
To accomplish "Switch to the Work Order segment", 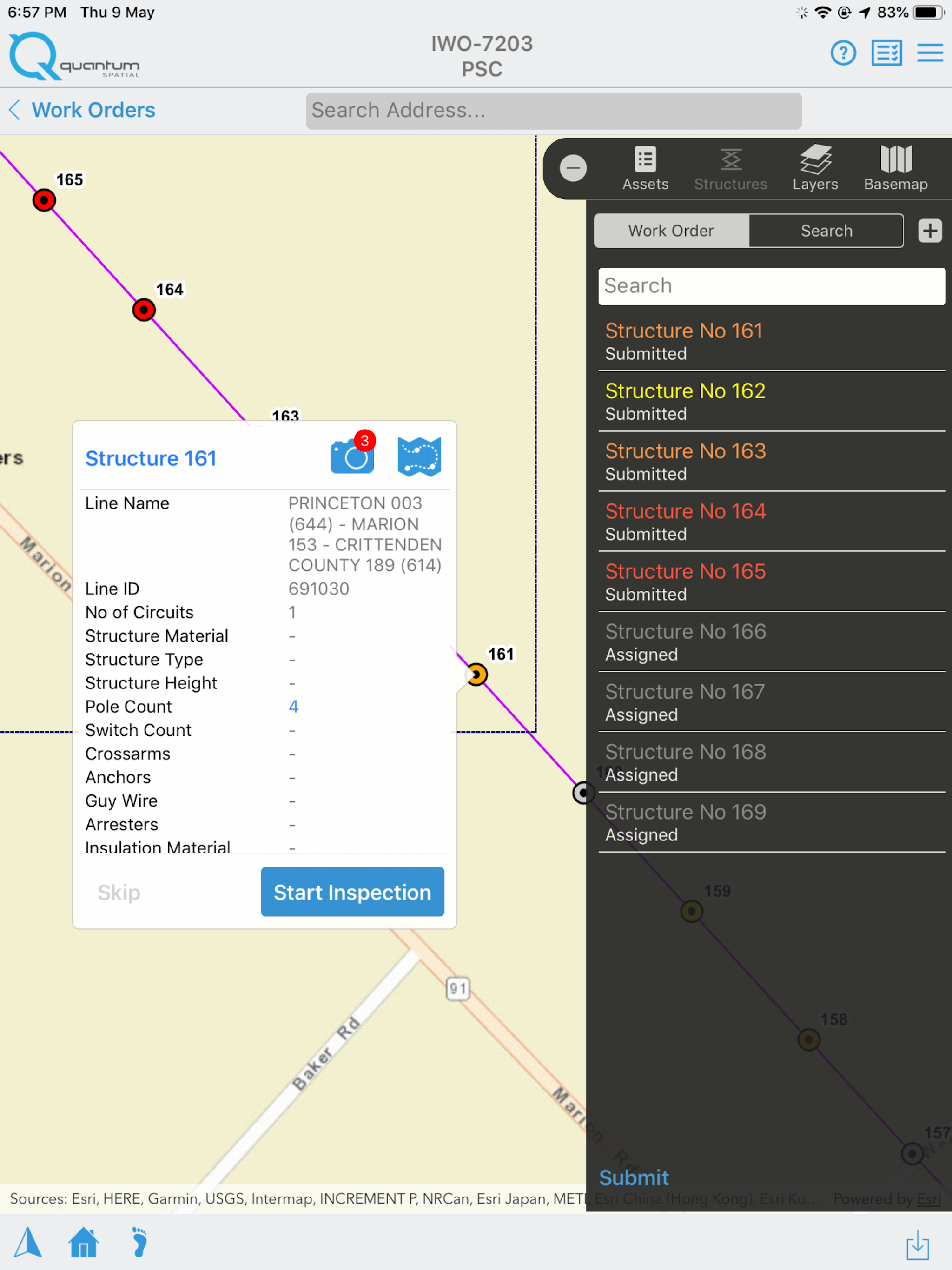I will coord(671,231).
